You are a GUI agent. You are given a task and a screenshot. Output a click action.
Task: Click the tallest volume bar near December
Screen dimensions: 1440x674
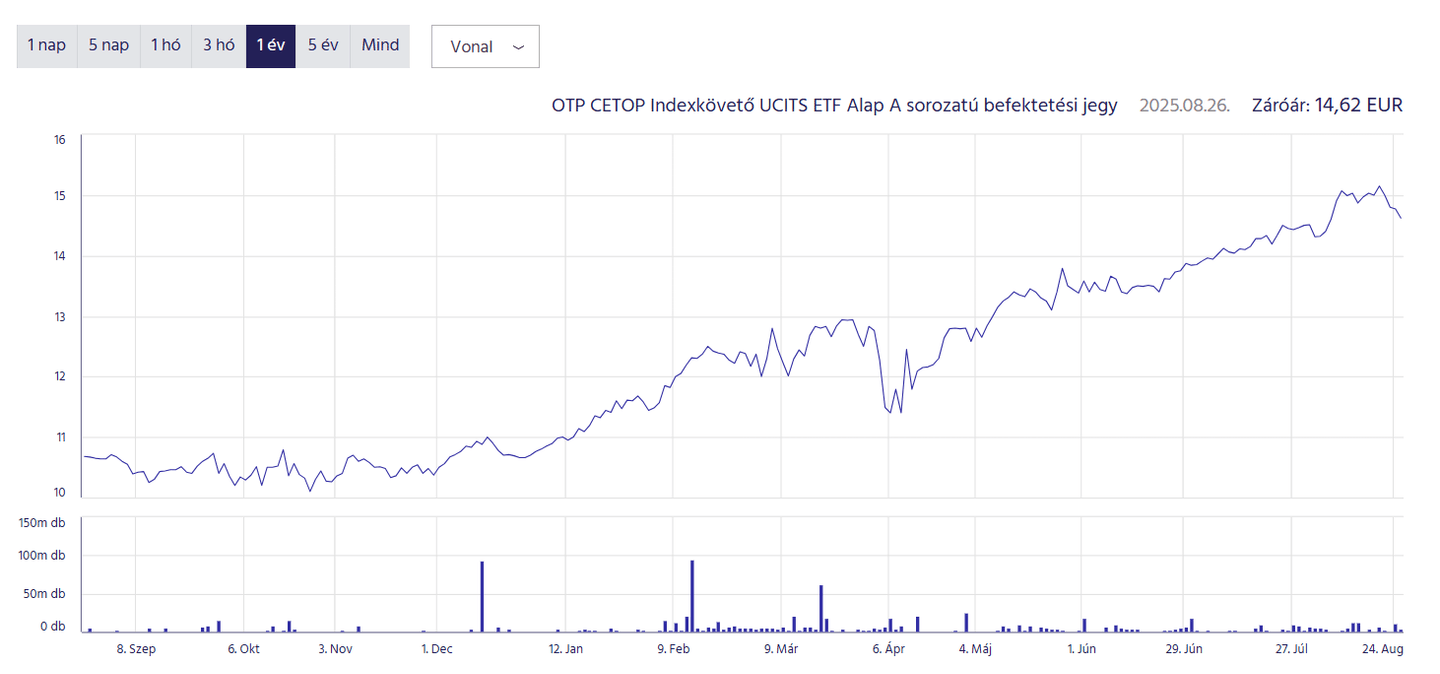[483, 595]
